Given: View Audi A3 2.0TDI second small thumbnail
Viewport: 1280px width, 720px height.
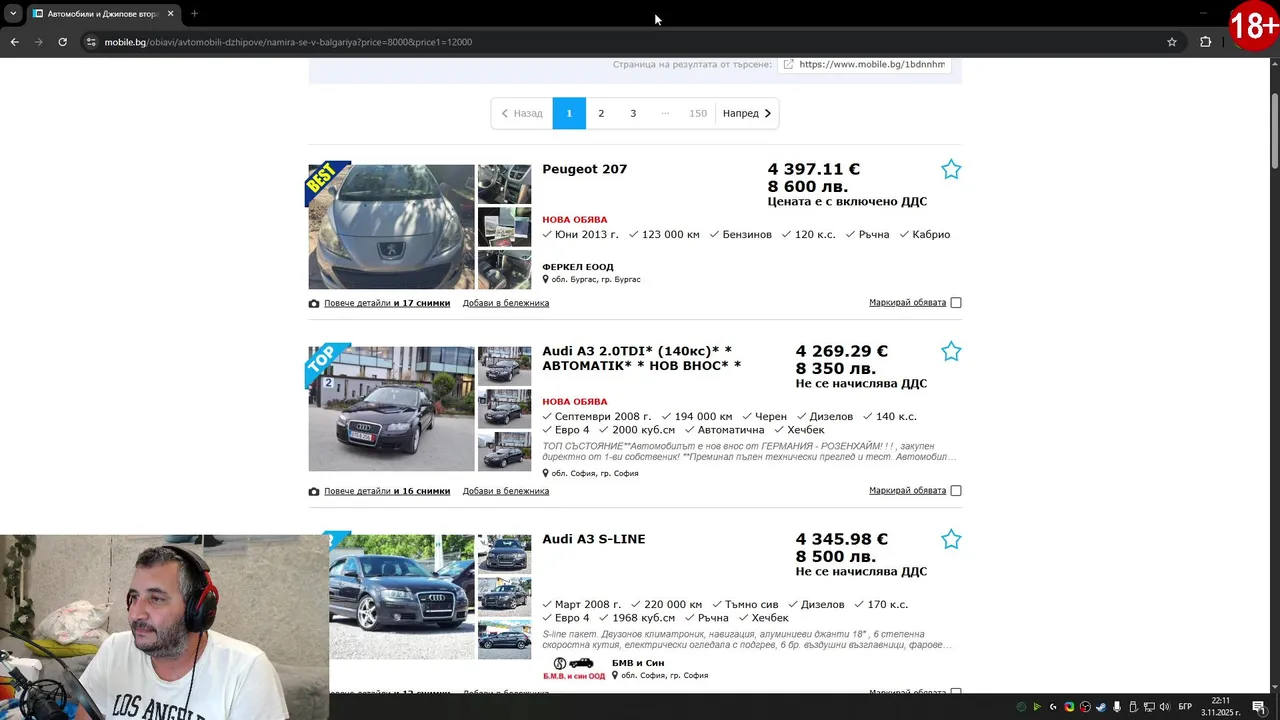Looking at the screenshot, I should click(x=504, y=409).
